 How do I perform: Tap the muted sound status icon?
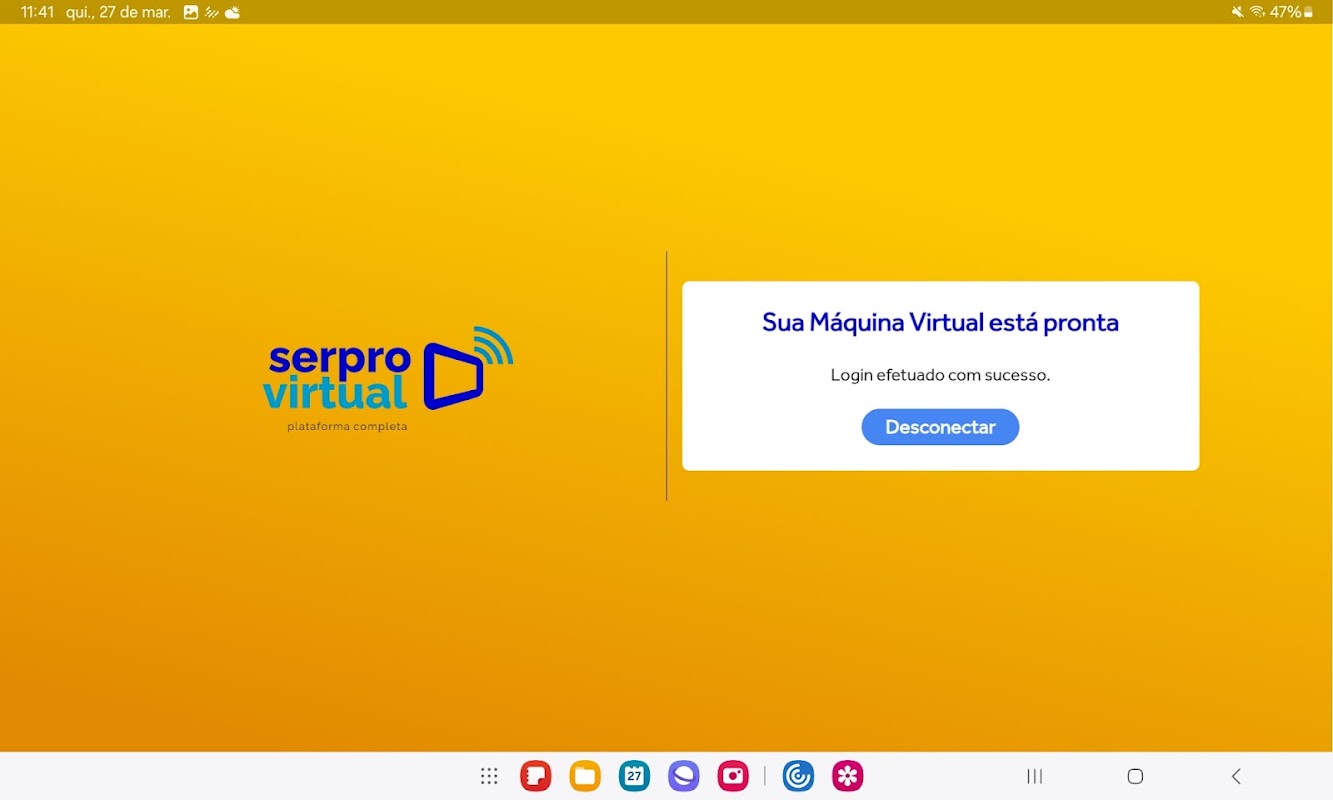(x=1238, y=12)
